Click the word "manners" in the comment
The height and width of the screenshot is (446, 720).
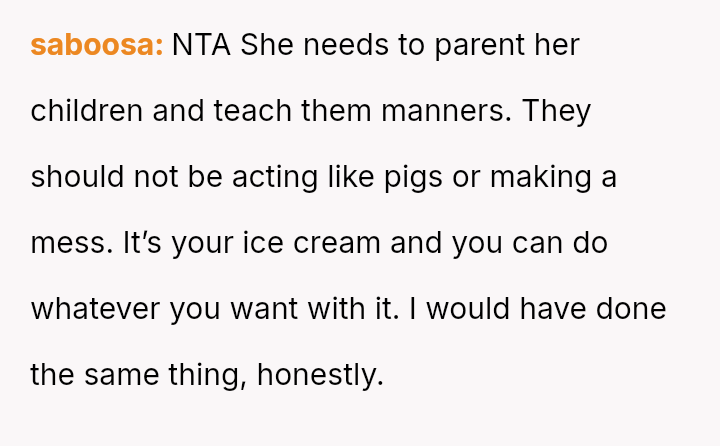click(445, 111)
